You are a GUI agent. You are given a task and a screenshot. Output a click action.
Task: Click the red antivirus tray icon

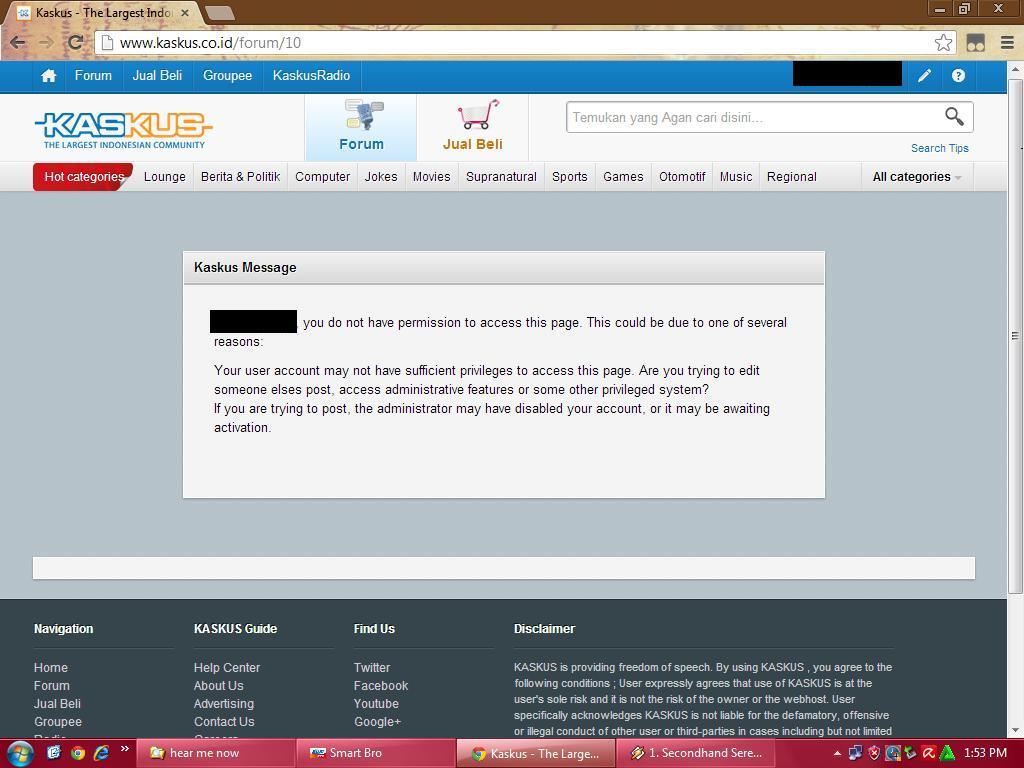pos(929,754)
